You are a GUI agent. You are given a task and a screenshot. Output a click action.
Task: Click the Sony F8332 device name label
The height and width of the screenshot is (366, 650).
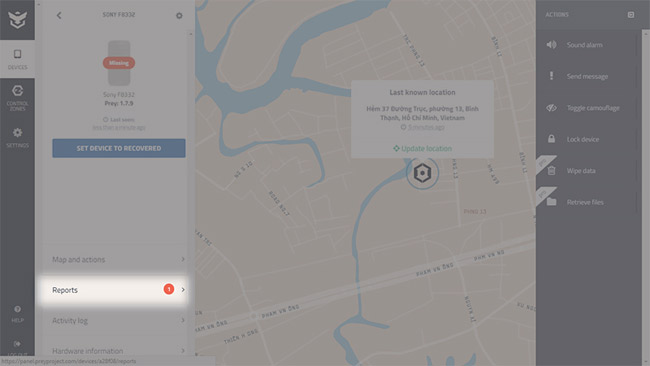click(119, 95)
